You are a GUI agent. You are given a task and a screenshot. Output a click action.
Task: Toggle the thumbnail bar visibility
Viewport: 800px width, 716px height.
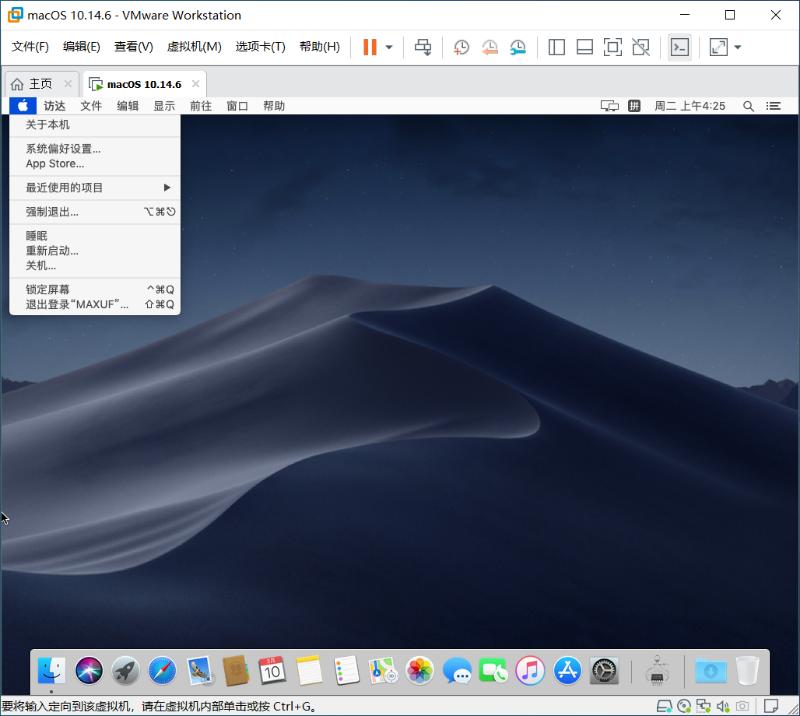(x=584, y=46)
